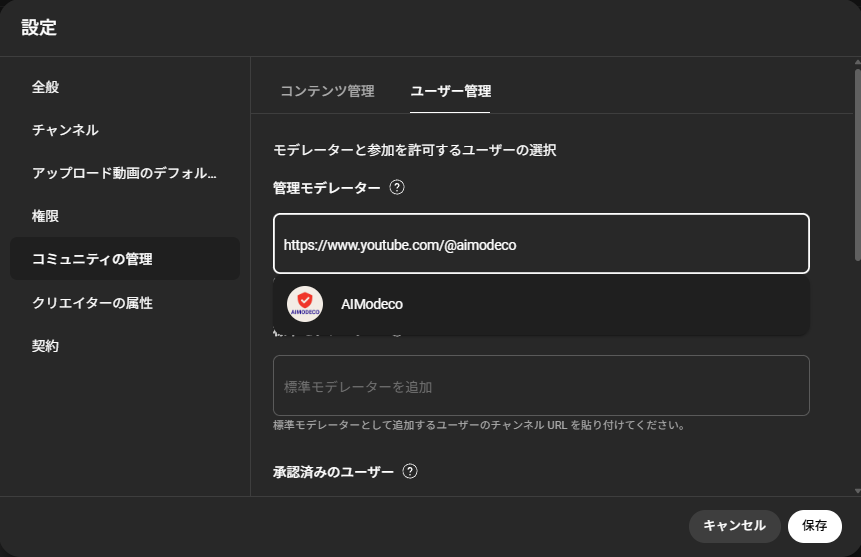This screenshot has height=557, width=861.
Task: Click the 標準モデレーターを追加 input field
Action: point(540,386)
